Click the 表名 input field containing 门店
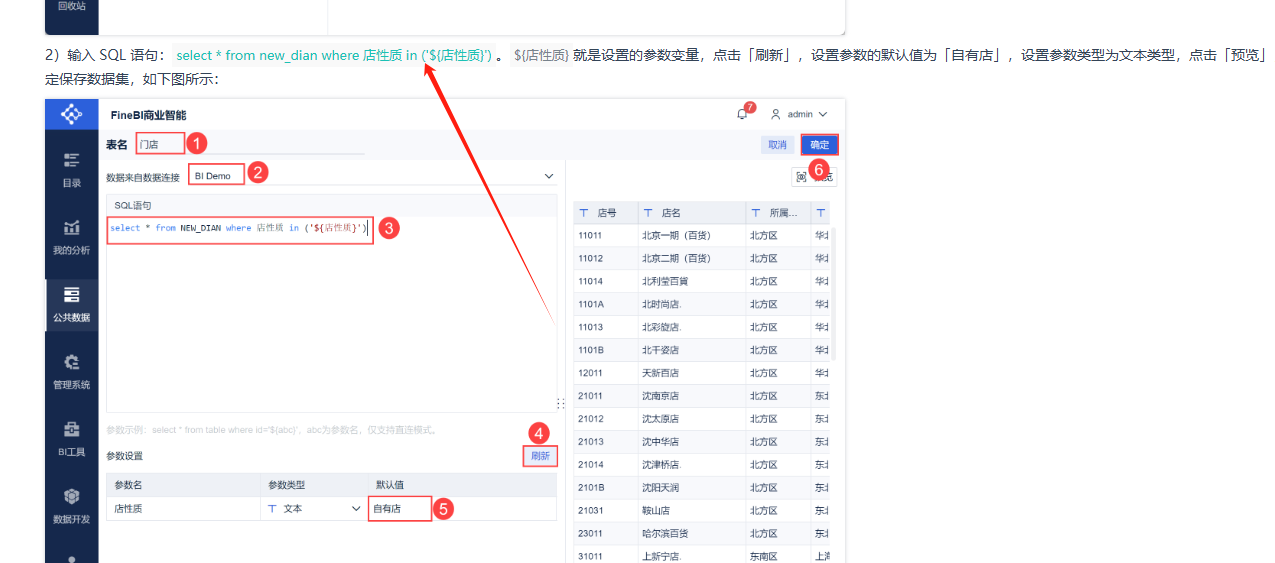The height and width of the screenshot is (563, 1275). click(160, 144)
